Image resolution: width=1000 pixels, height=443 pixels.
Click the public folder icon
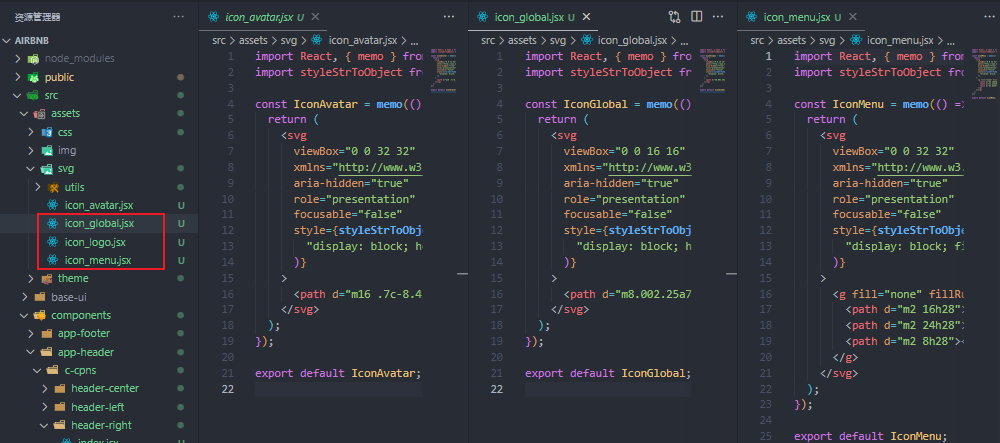pos(33,77)
